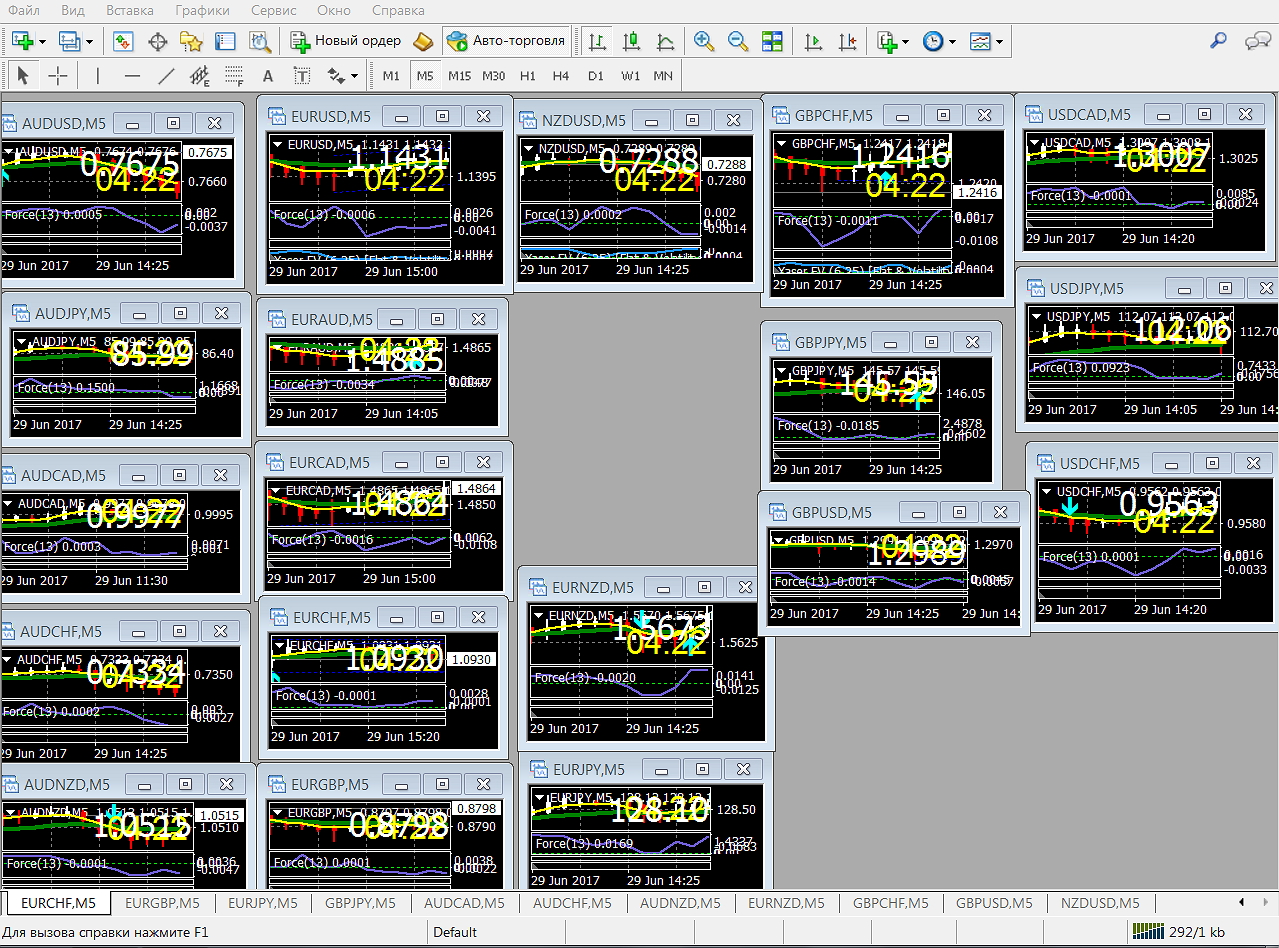Select the crosshair tool
The height and width of the screenshot is (948, 1279).
pos(58,75)
